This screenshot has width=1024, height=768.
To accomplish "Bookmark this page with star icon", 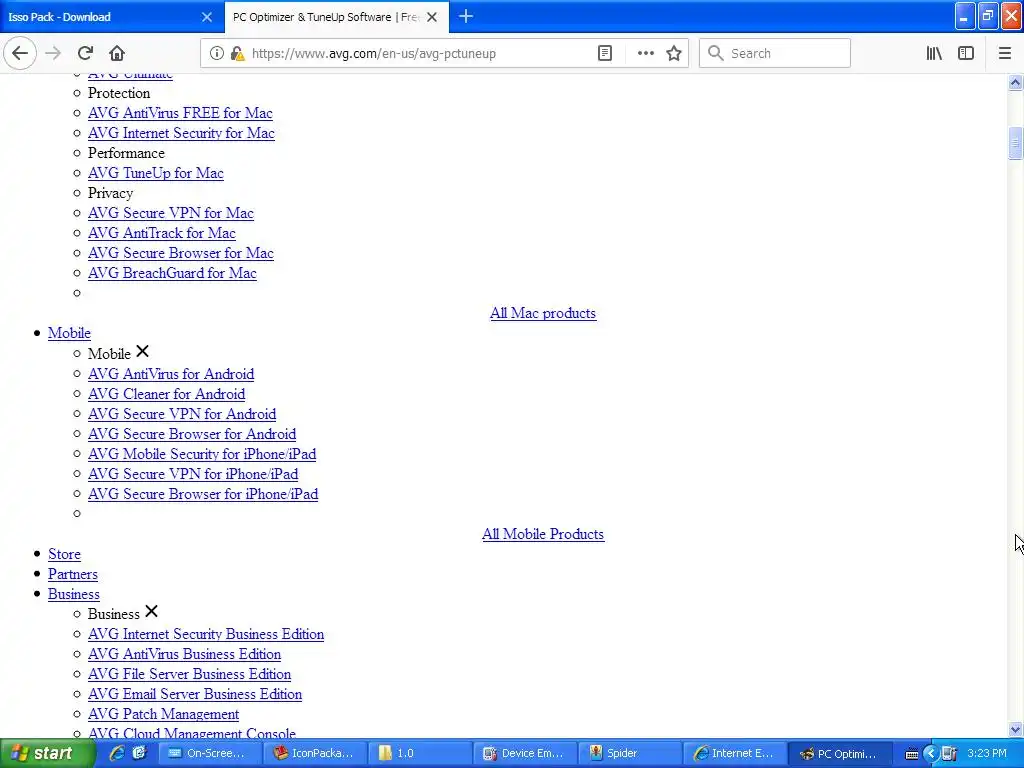I will click(x=674, y=53).
